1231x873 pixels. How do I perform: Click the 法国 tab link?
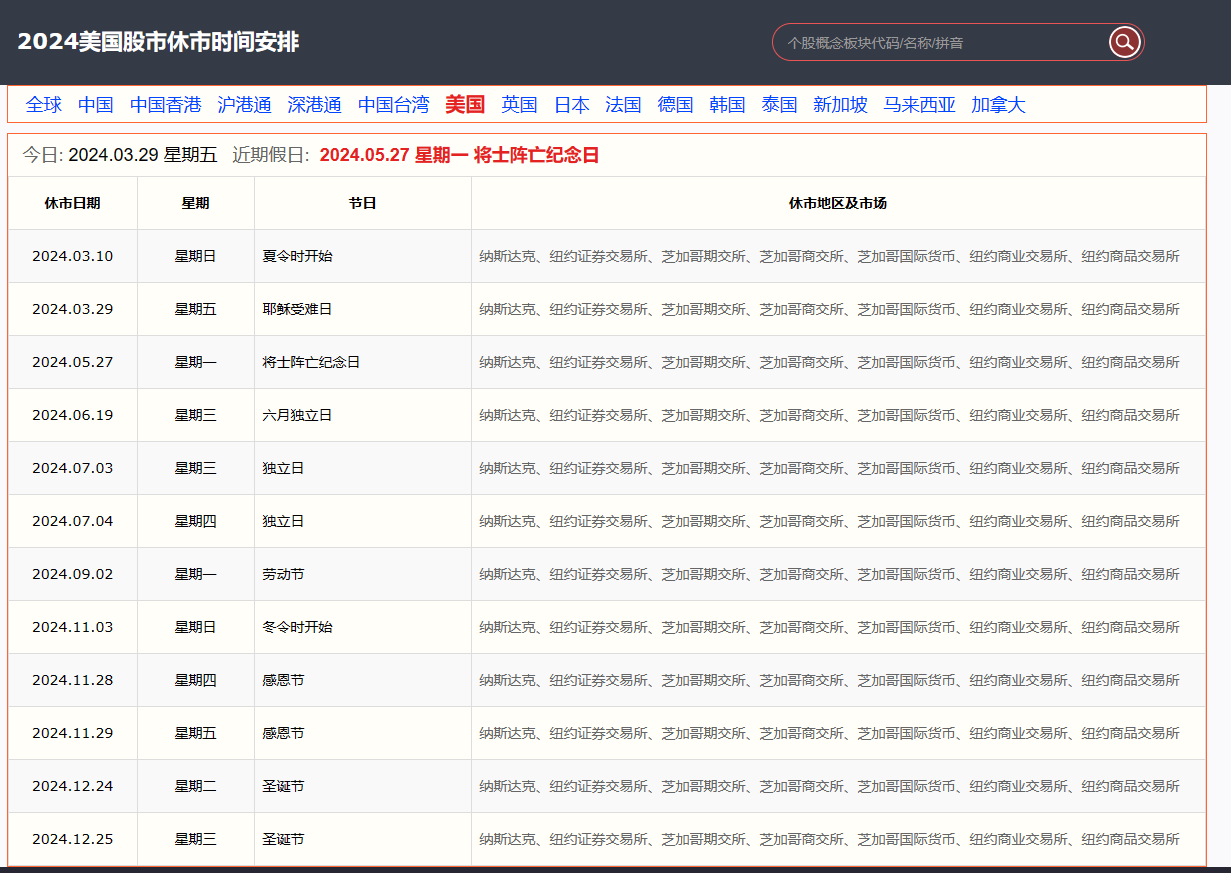click(623, 105)
